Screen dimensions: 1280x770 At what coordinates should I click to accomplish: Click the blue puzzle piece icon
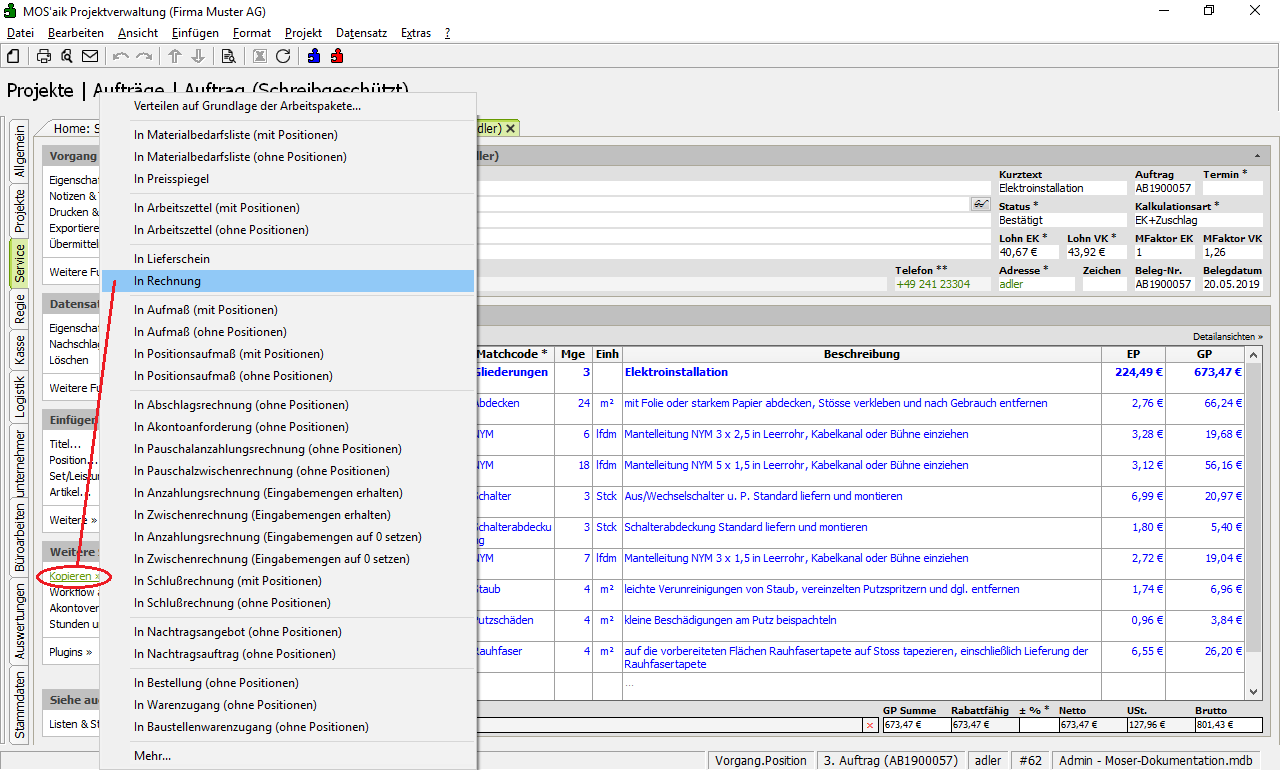tap(315, 56)
